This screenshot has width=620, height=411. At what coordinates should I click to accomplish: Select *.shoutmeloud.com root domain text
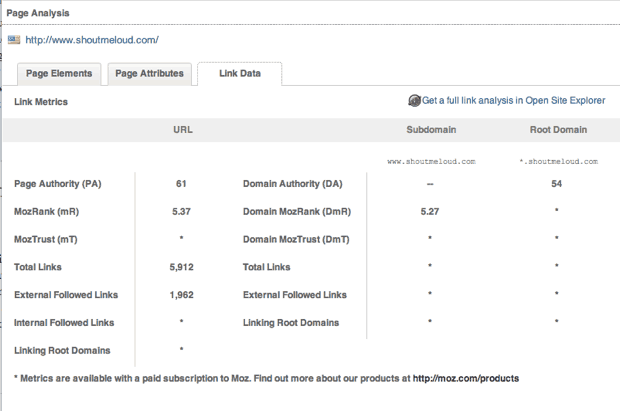(559, 161)
